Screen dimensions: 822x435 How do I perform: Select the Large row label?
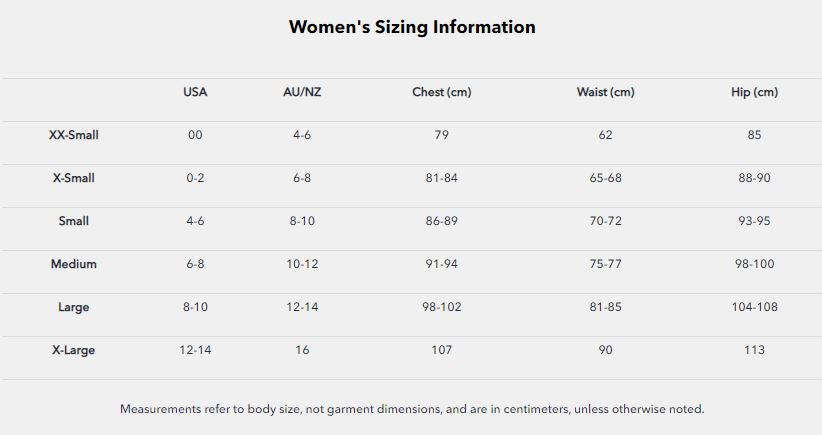(74, 307)
